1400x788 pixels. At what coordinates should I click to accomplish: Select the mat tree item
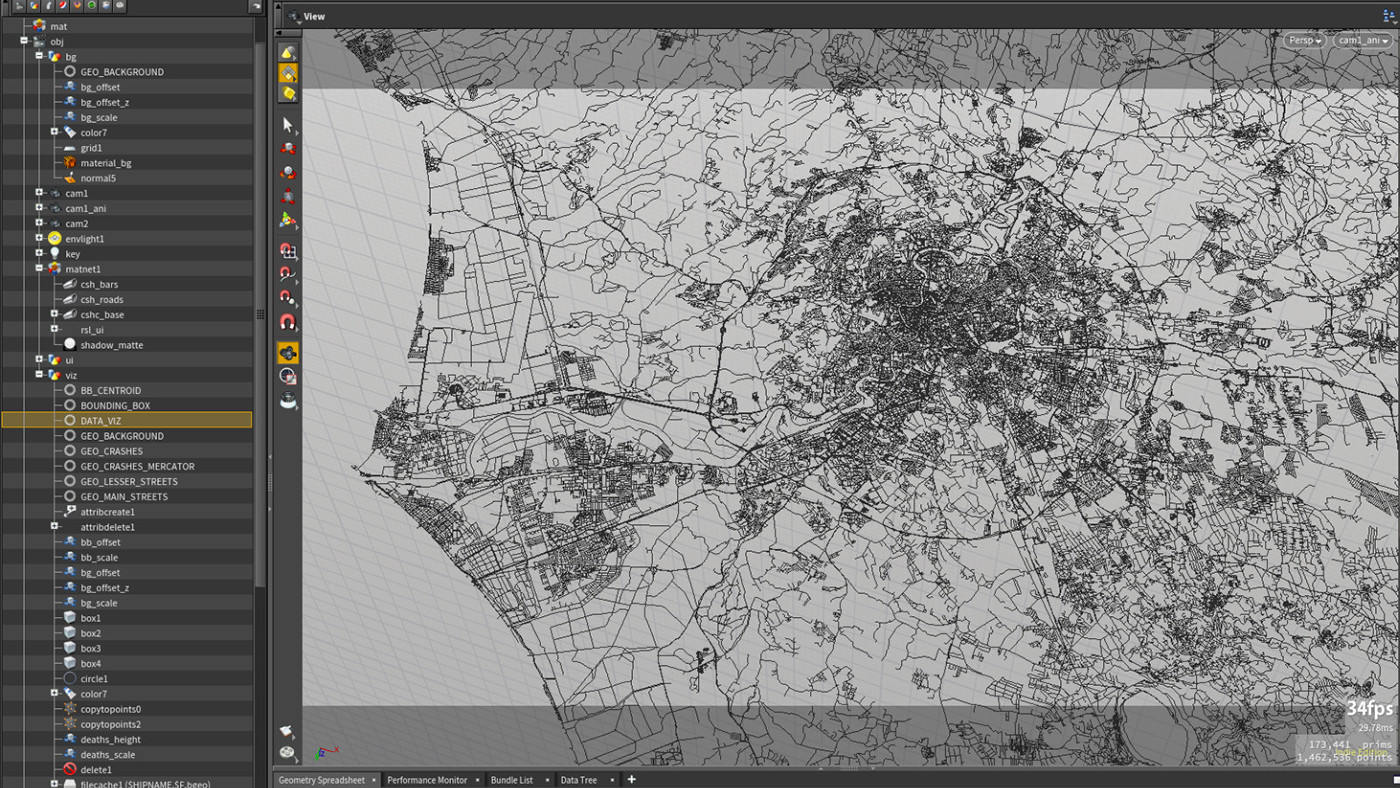[x=58, y=26]
